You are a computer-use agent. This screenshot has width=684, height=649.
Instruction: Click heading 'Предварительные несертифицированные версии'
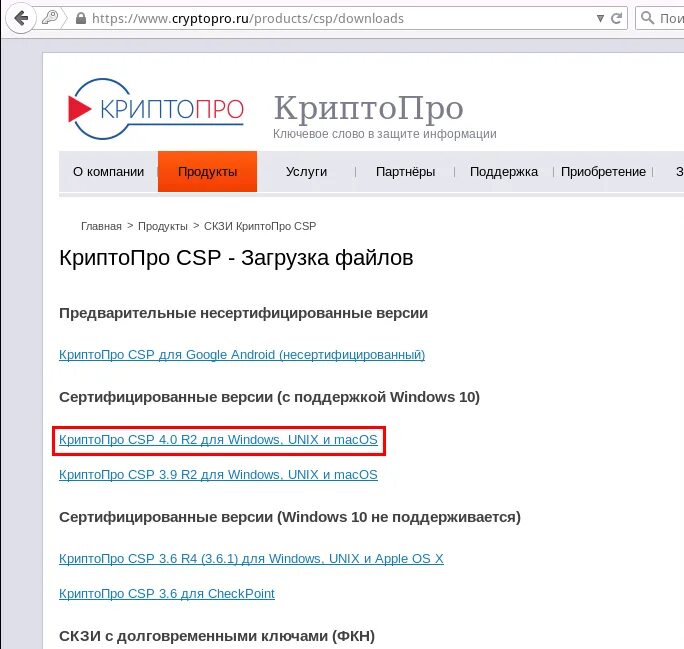243,313
